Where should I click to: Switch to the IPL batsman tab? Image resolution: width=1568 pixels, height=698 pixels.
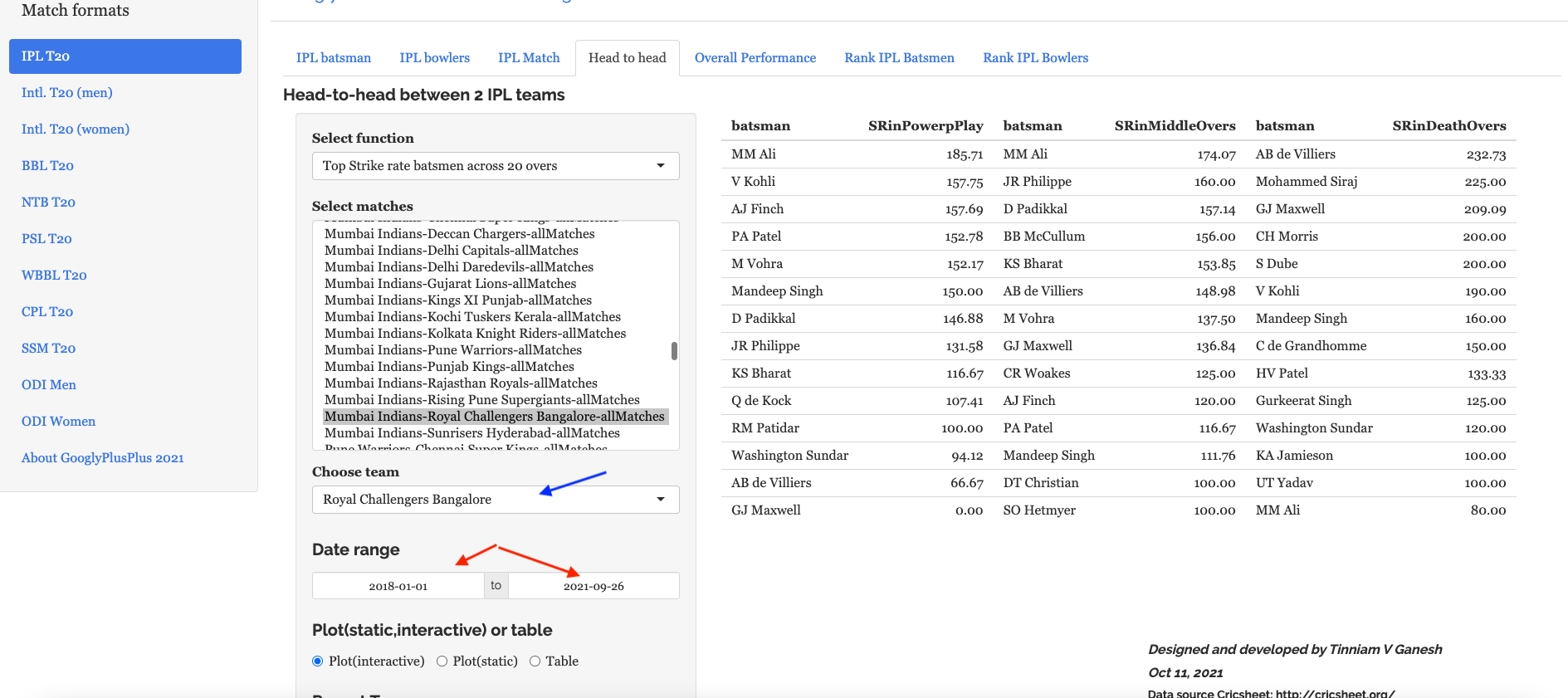click(x=334, y=58)
